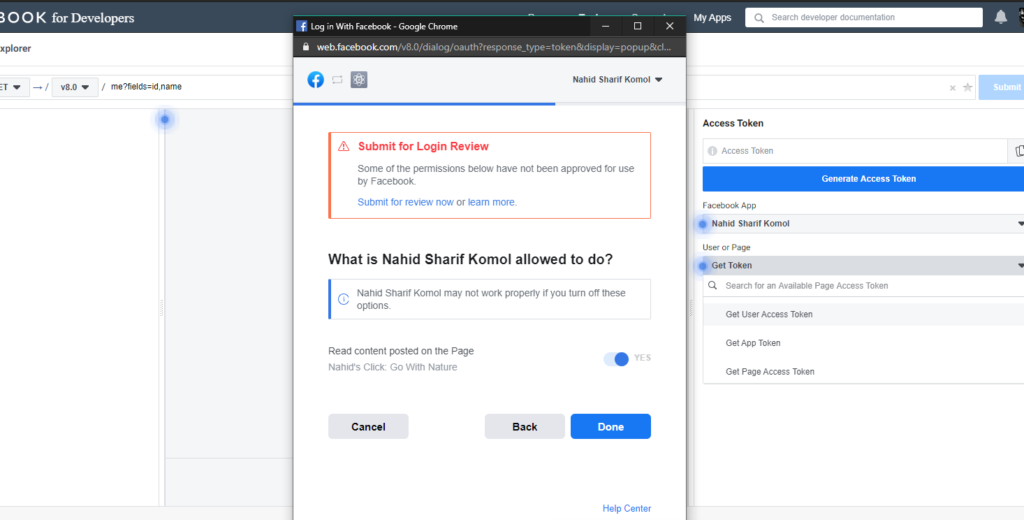Click the padlock icon in the popup address bar

pos(305,47)
